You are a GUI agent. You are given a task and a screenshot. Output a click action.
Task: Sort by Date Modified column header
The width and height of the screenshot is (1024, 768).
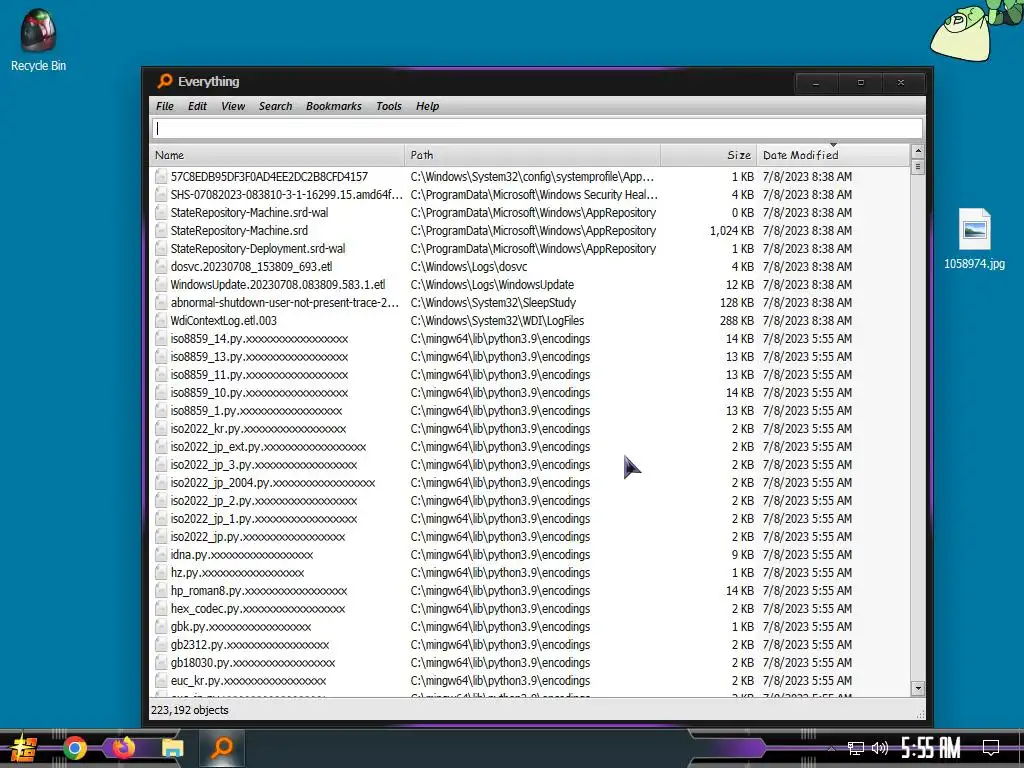click(x=833, y=155)
